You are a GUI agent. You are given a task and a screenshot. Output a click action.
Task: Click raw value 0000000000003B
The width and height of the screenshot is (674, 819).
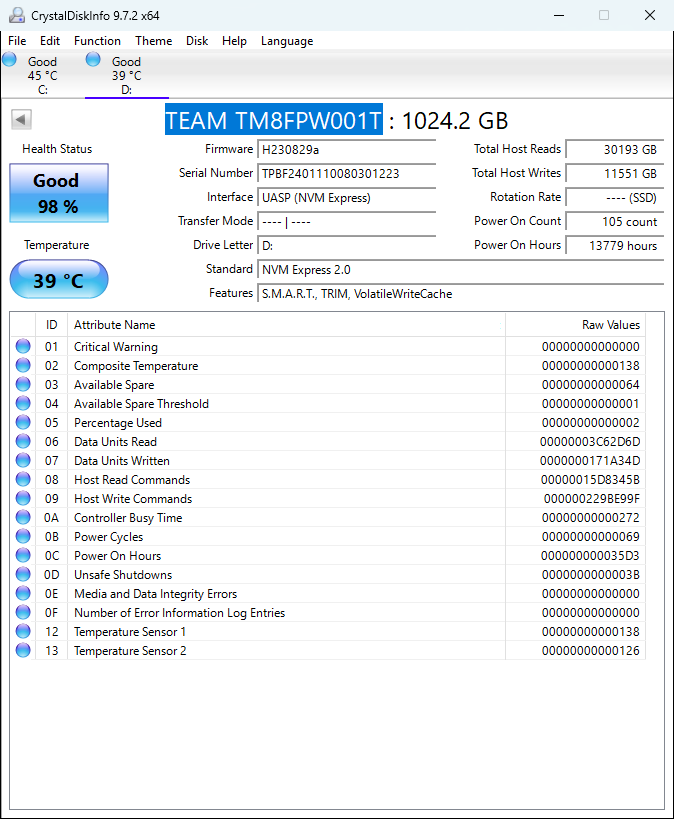point(590,575)
